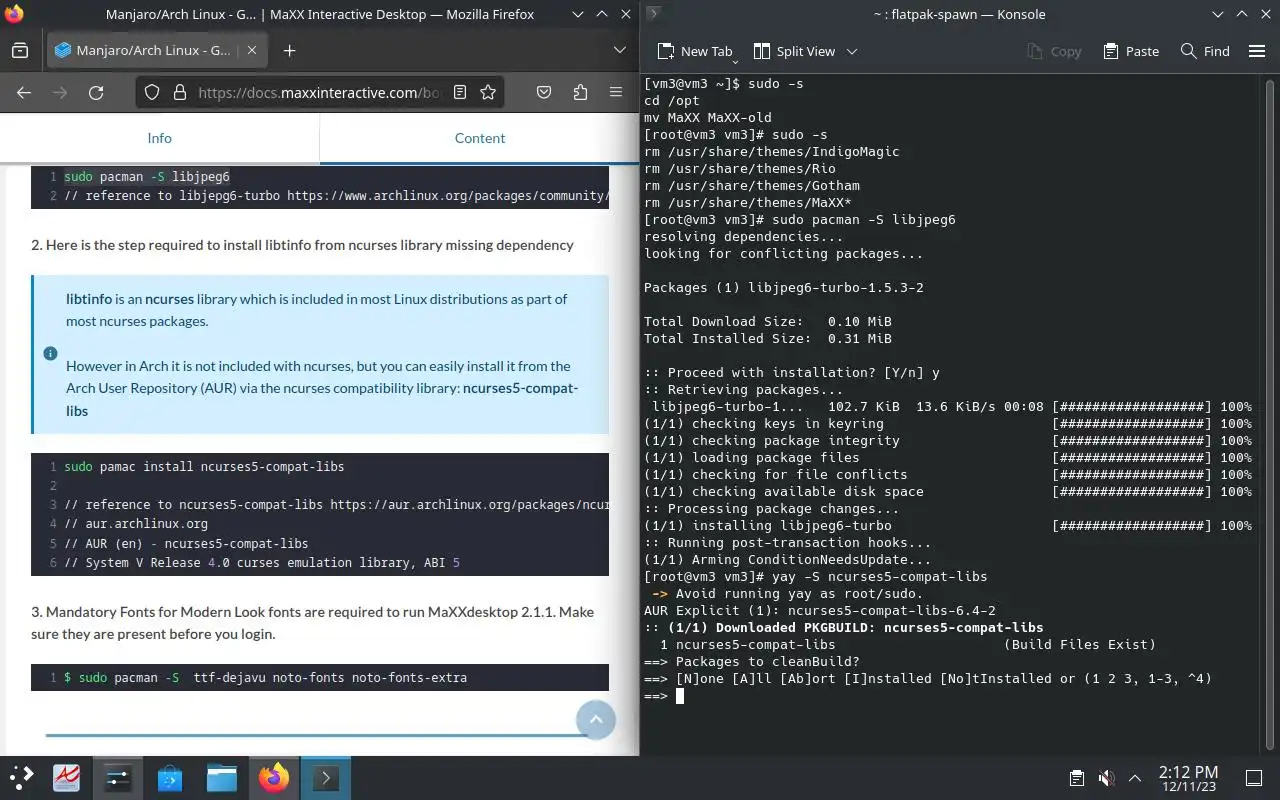Click the ttf-dejavu noto-fonts pacman command
Screen dimensions: 1280x800
(265, 678)
